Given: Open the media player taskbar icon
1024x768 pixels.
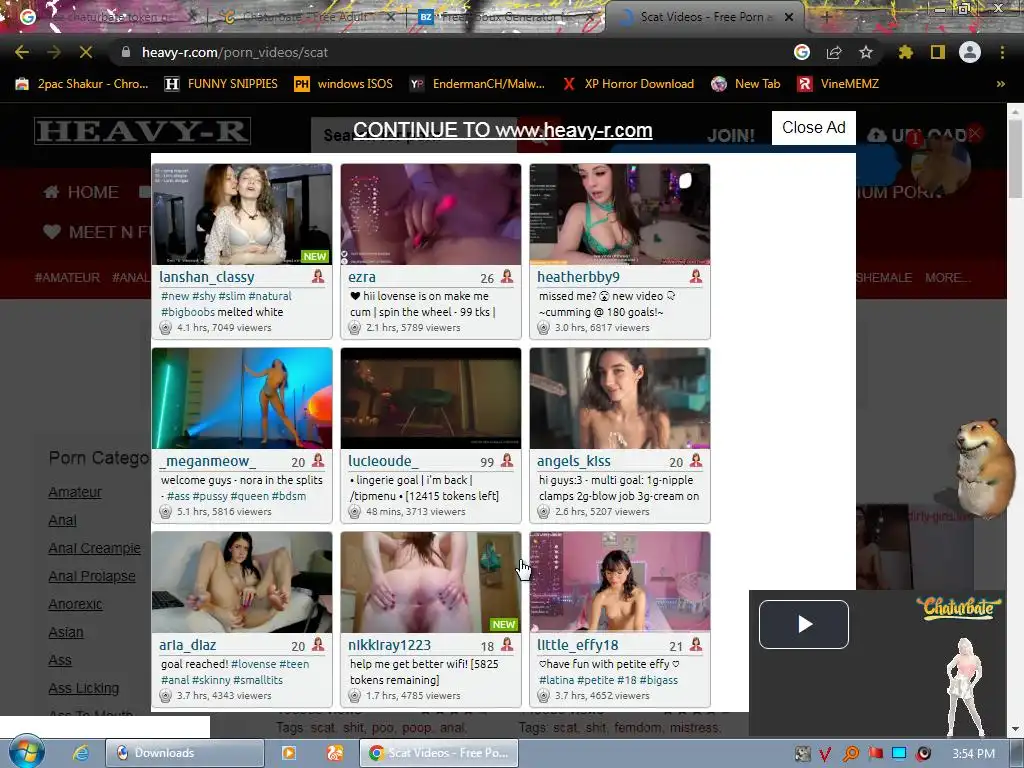Looking at the screenshot, I should coord(288,753).
